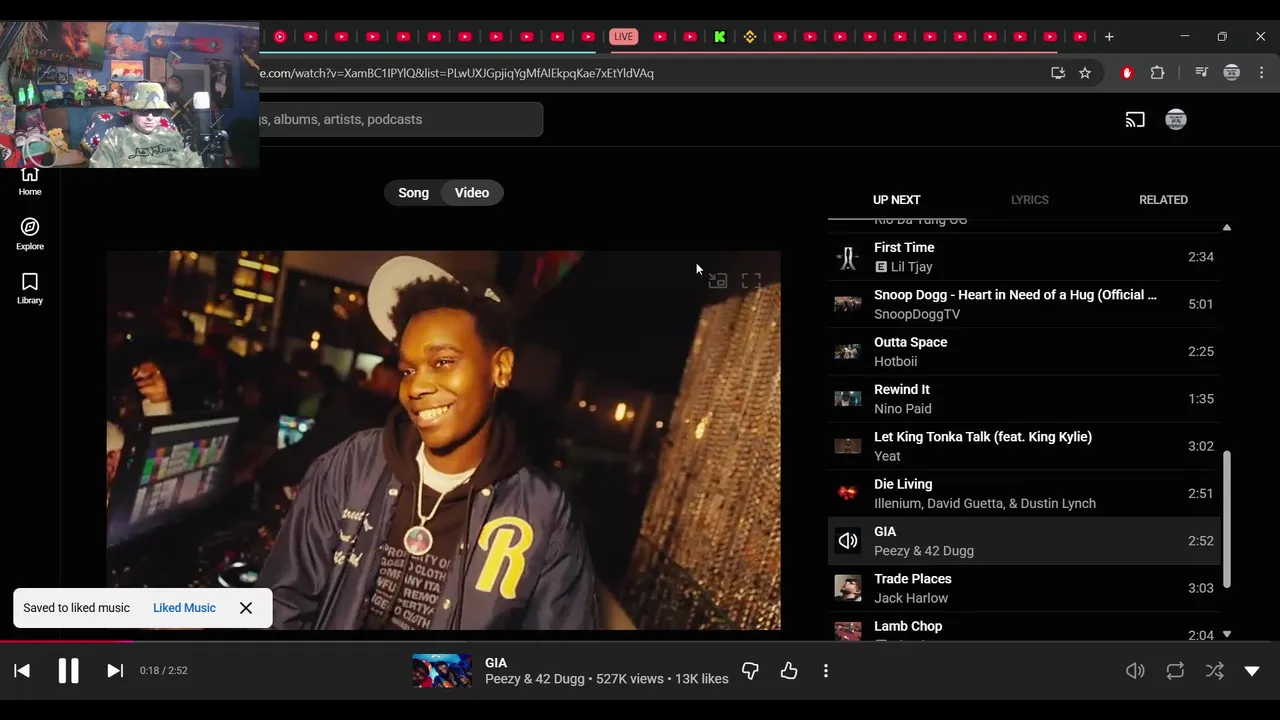Skip to next track
The height and width of the screenshot is (720, 1280).
click(115, 671)
